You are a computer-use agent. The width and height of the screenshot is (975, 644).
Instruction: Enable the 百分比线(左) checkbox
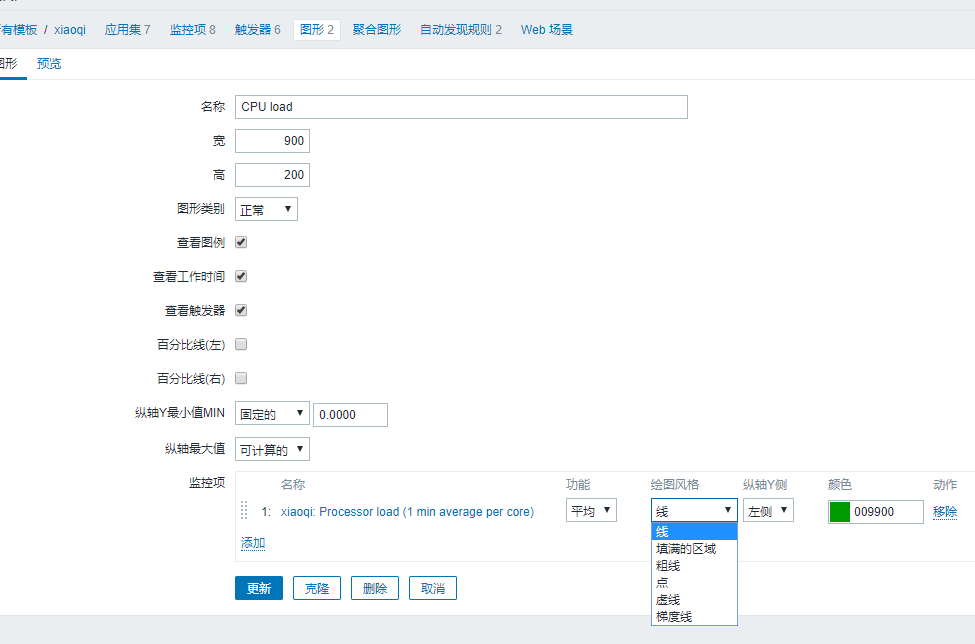[241, 344]
